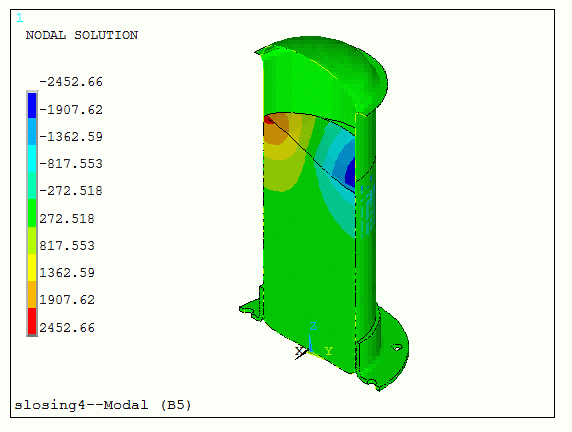
Task: Click the orange legend color band
Action: click(x=32, y=294)
